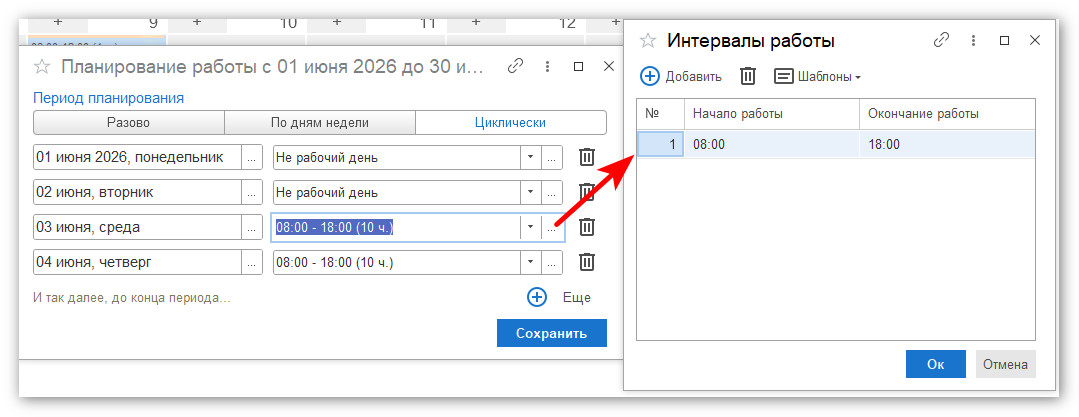Screen dimensions: 1079x417
Task: Expand the dropdown for 04 июня, четверг
Action: click(531, 262)
